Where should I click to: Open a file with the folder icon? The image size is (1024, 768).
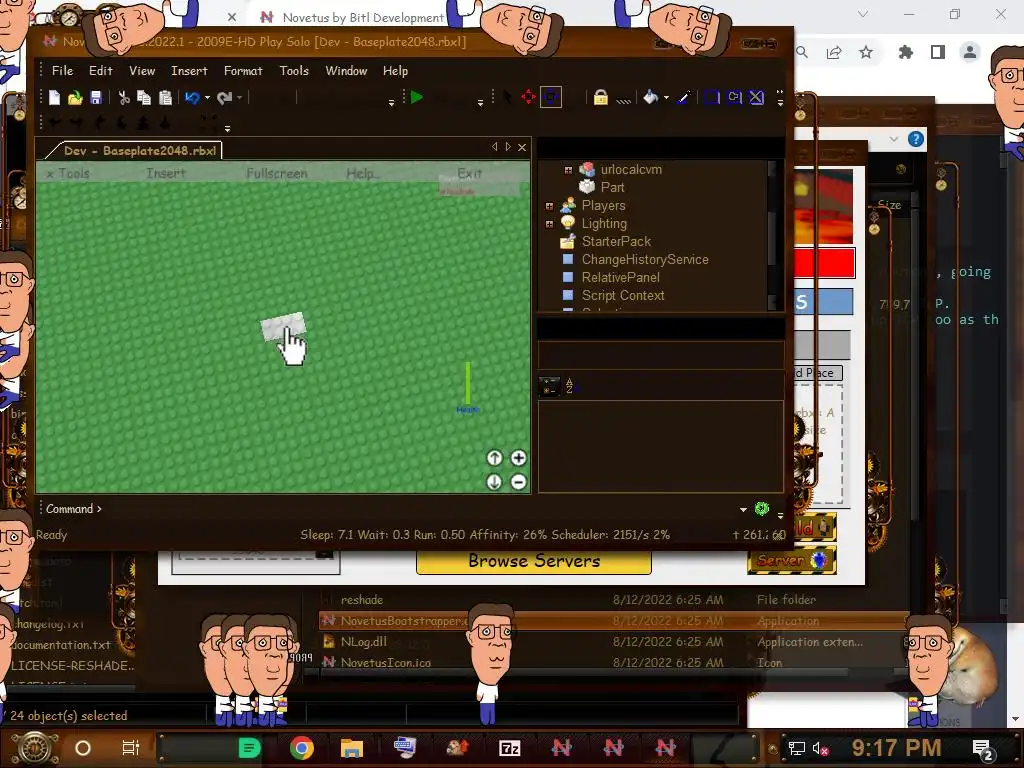[75, 98]
